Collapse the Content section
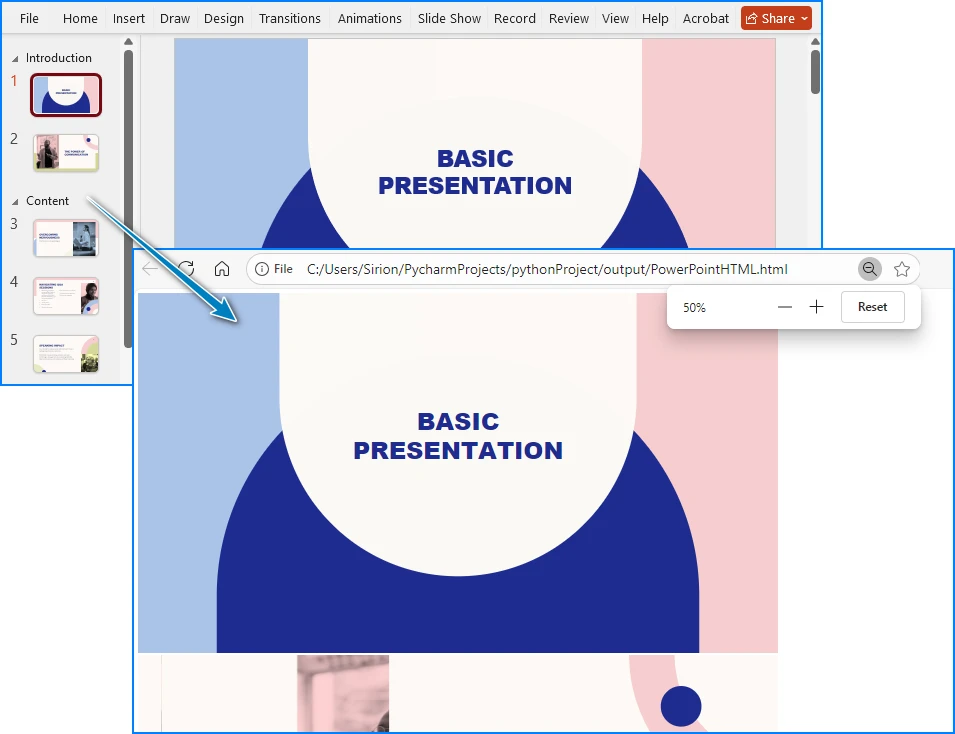This screenshot has width=955, height=734. [x=14, y=200]
